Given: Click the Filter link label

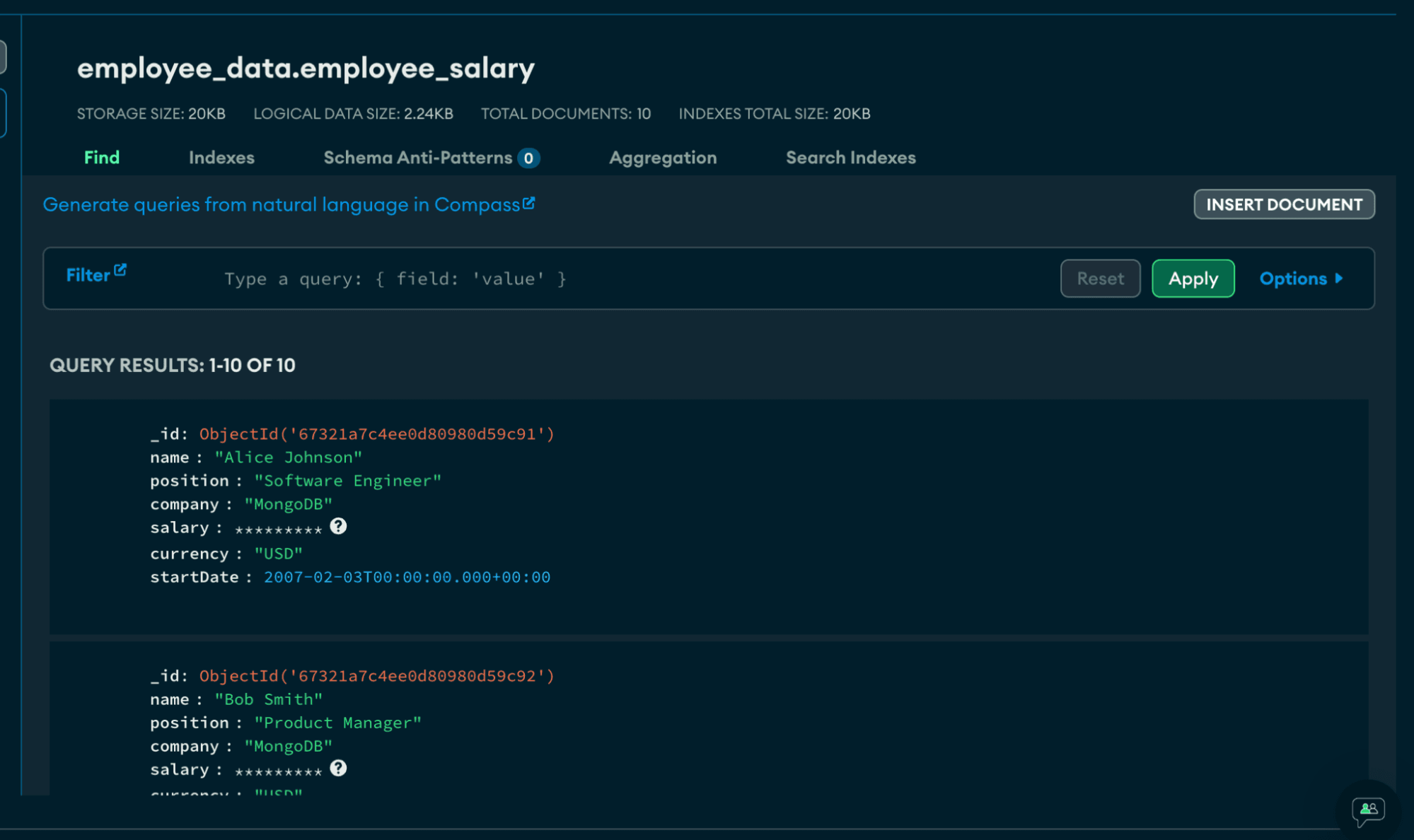Looking at the screenshot, I should point(88,275).
